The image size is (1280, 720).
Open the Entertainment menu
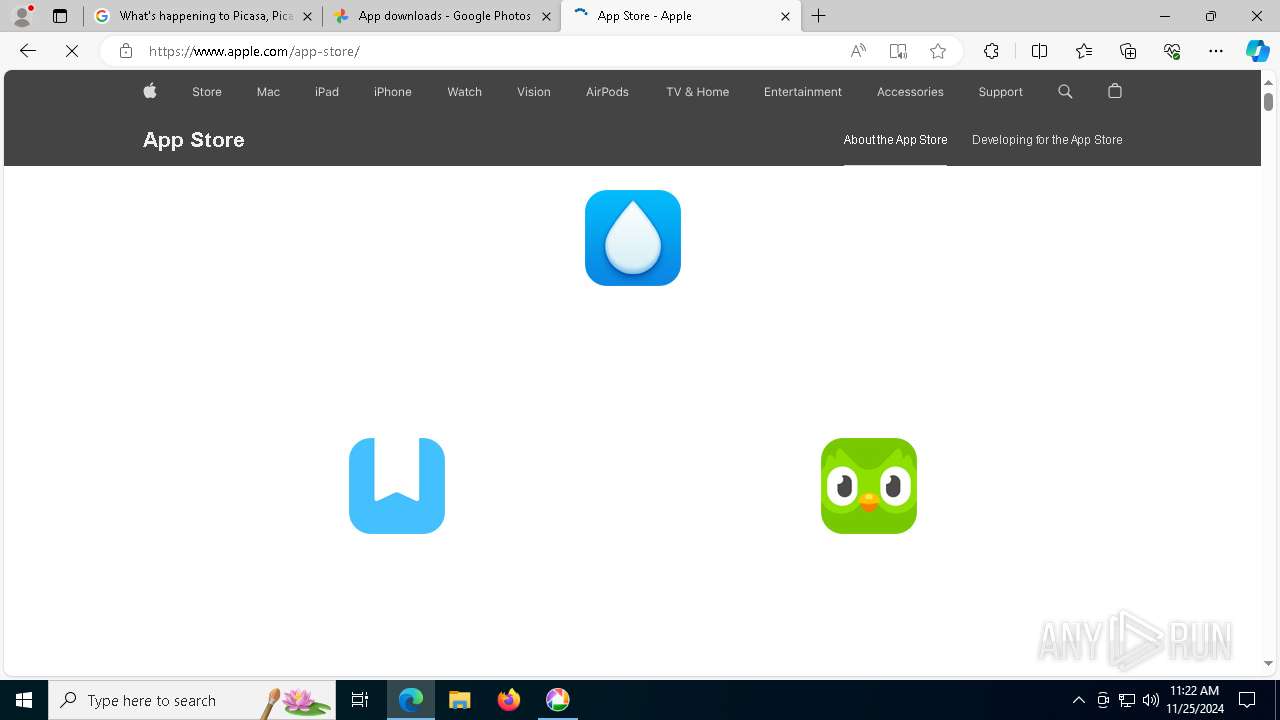click(803, 91)
